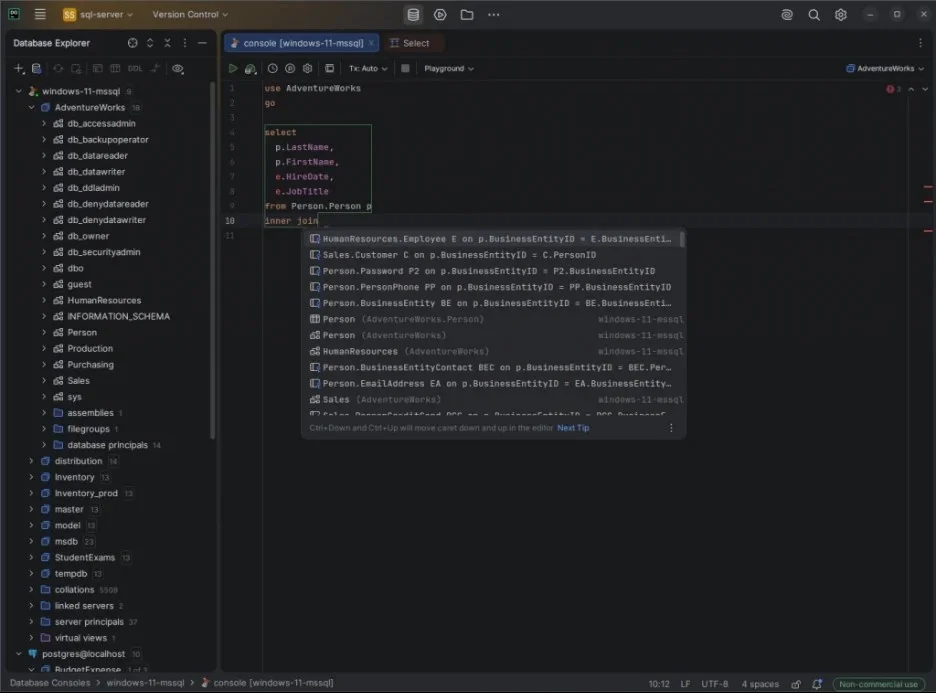Open the Playground resolve mode dropdown
Image resolution: width=936 pixels, height=693 pixels.
click(449, 69)
